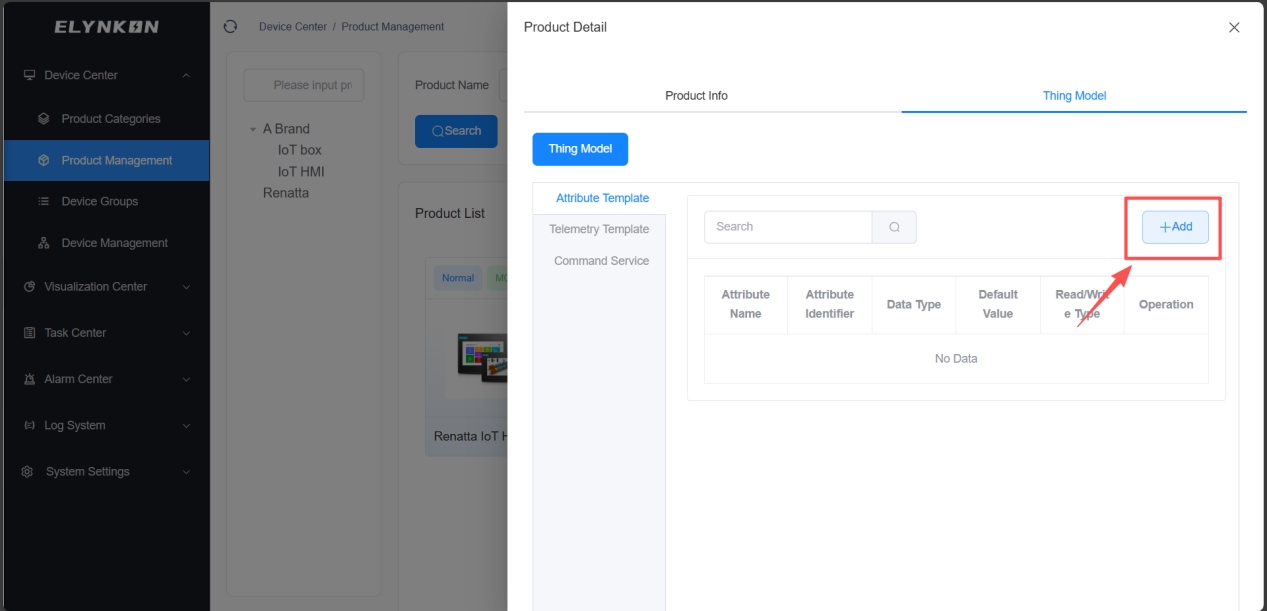Click the Product Detail title
This screenshot has height=611, width=1267.
[565, 27]
